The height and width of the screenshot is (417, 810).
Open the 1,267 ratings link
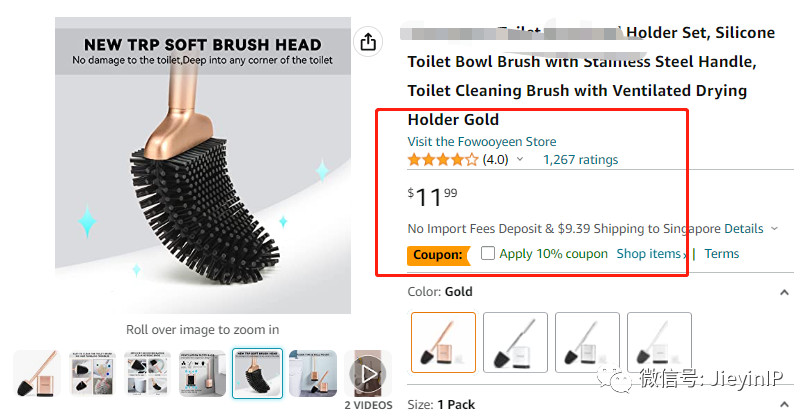(x=580, y=160)
